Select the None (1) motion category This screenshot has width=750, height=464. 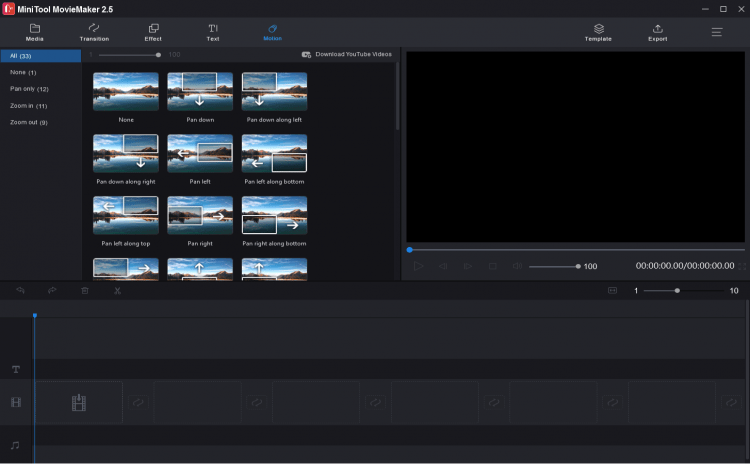23,72
